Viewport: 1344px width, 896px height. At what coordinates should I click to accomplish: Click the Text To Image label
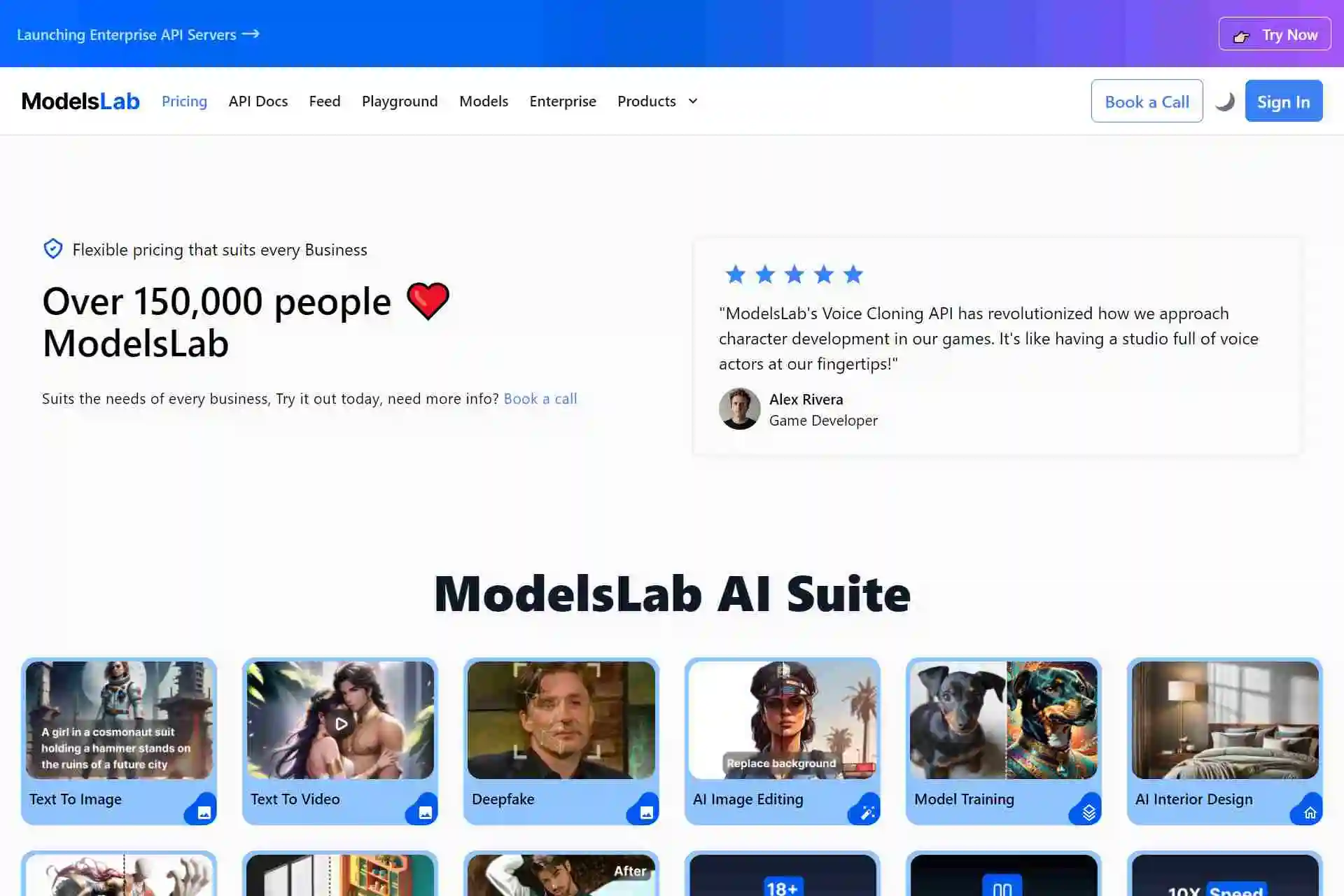[x=76, y=799]
